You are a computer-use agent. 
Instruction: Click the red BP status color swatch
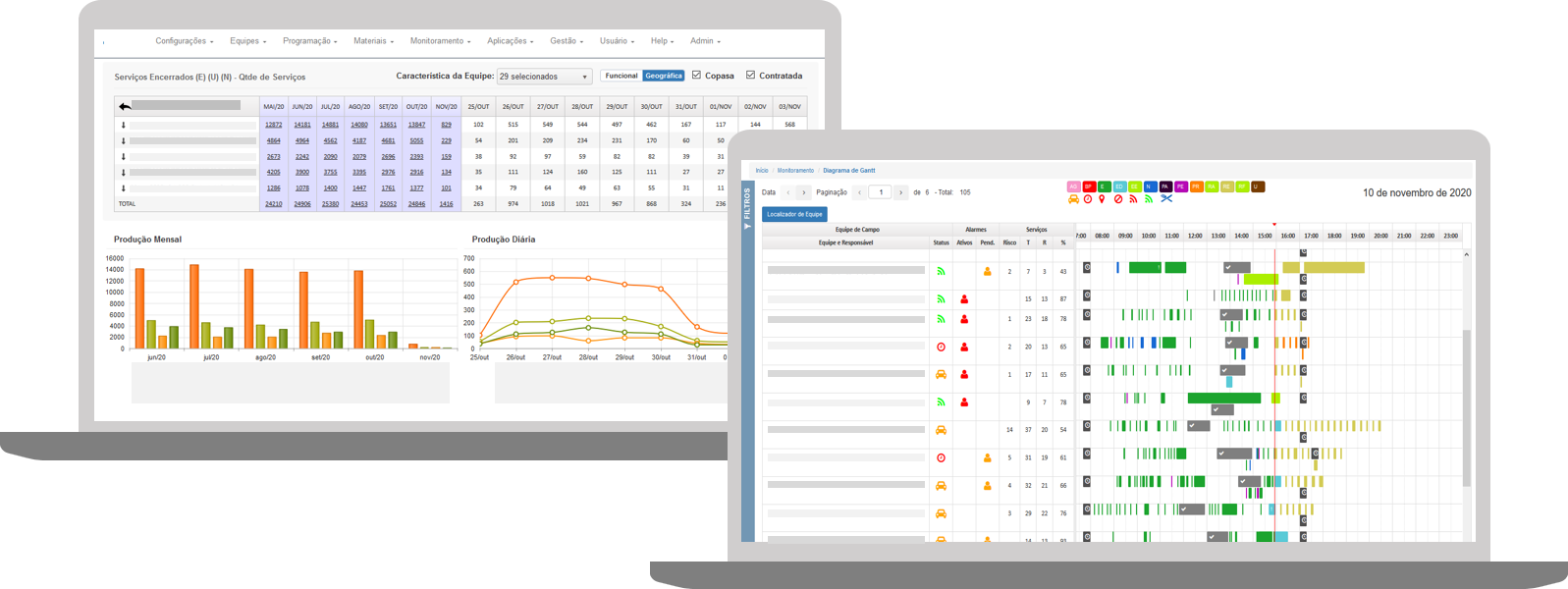point(1089,187)
